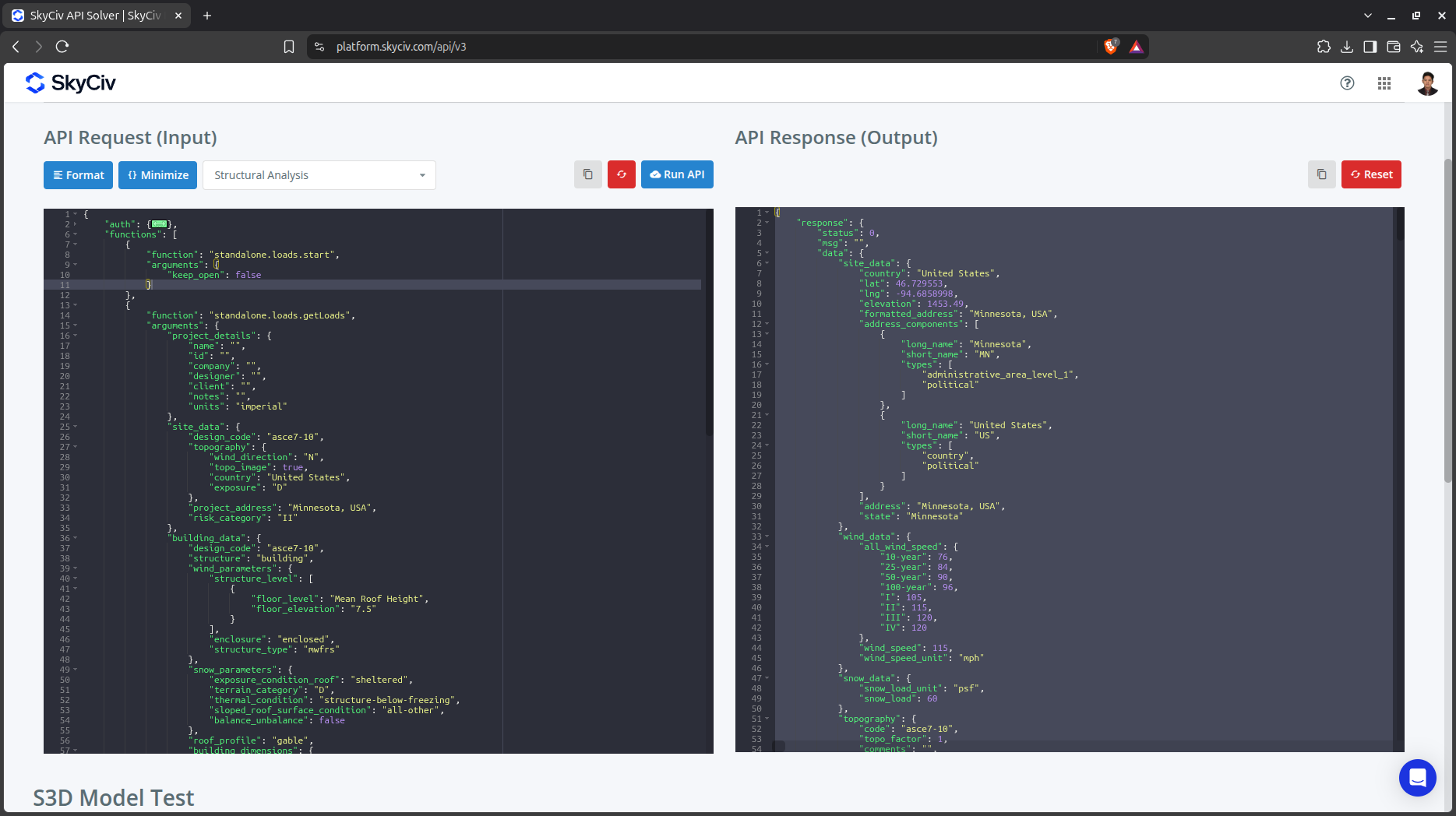Click the browser bookmark icon

click(289, 47)
